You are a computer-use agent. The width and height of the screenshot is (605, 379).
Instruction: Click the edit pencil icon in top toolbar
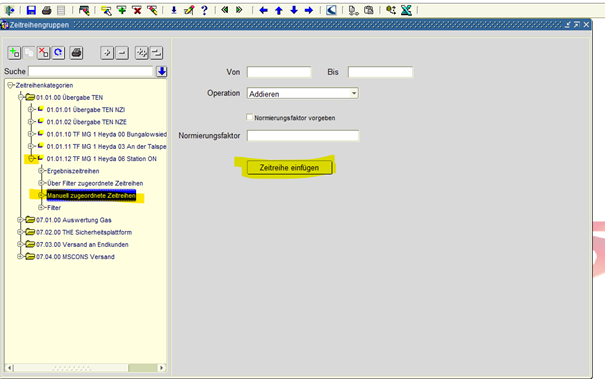[189, 10]
